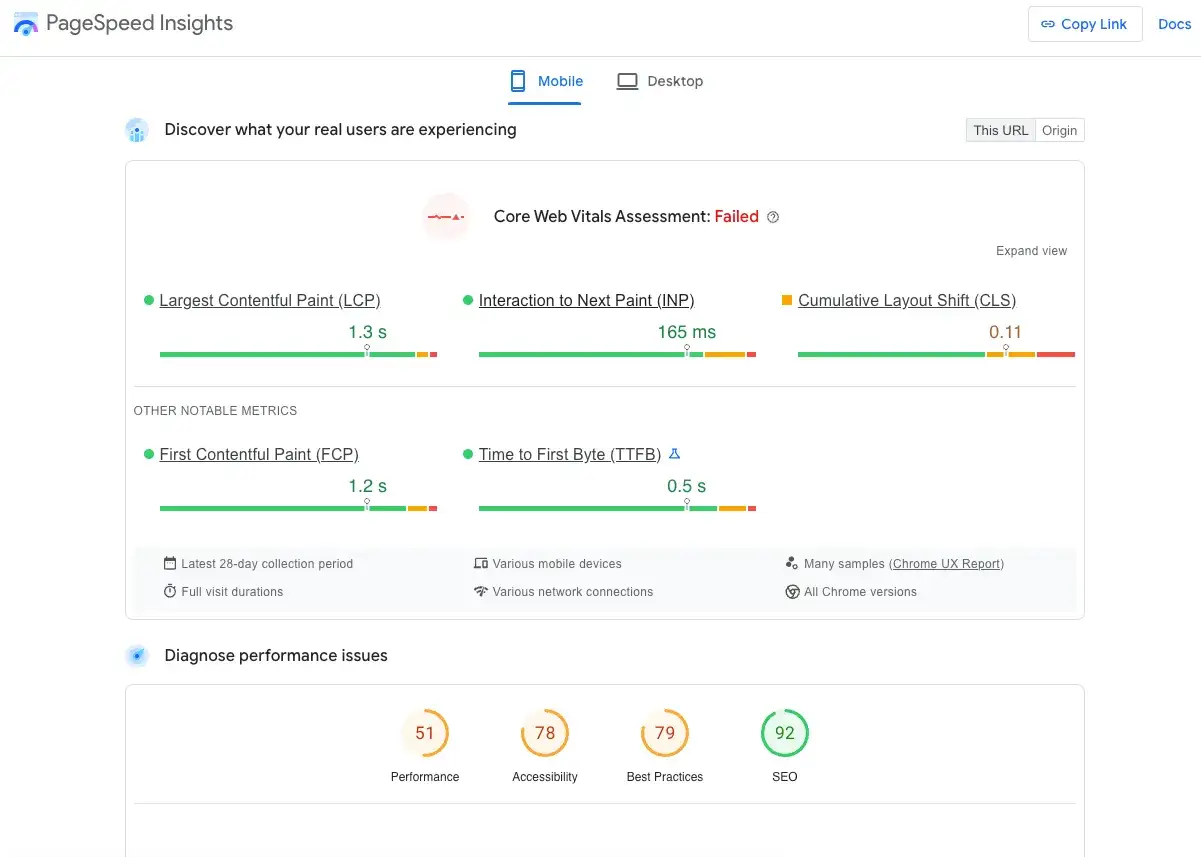
Task: Open Cumulative Layout Shift (CLS) link
Action: 907,300
